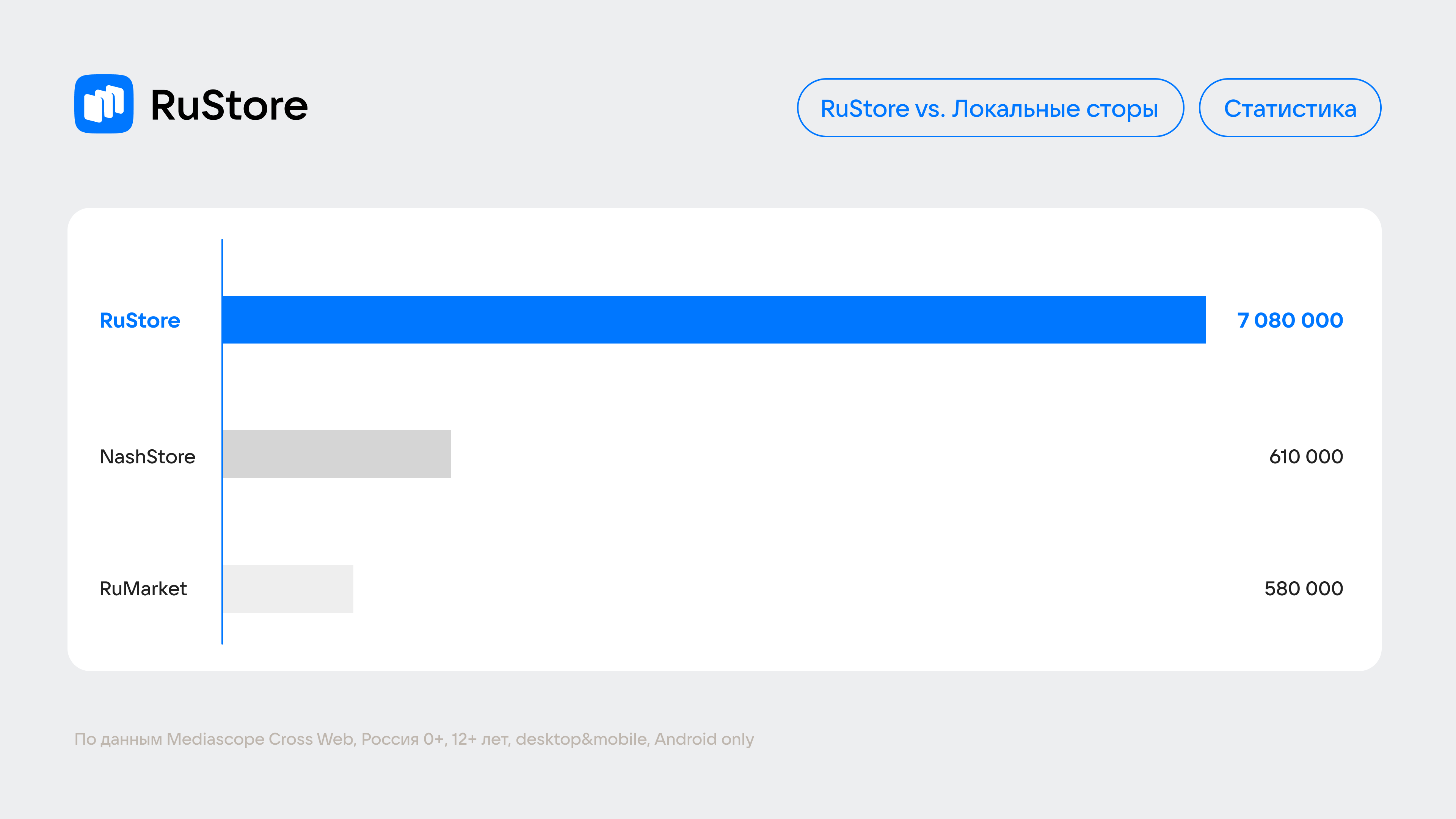Click 'Android only' in the footnote
The height and width of the screenshot is (819, 1456).
704,739
